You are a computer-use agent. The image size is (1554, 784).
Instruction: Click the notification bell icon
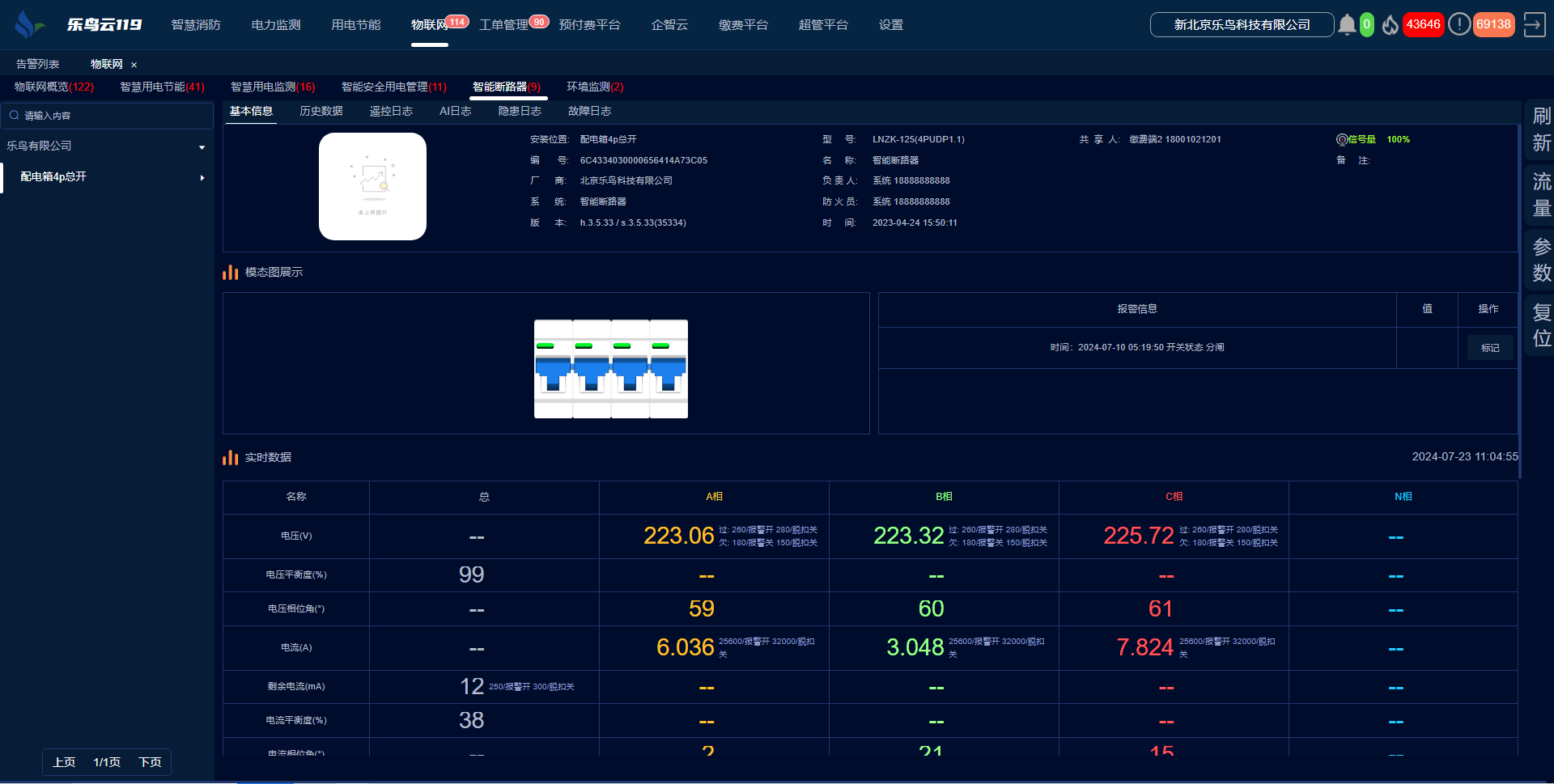point(1346,25)
